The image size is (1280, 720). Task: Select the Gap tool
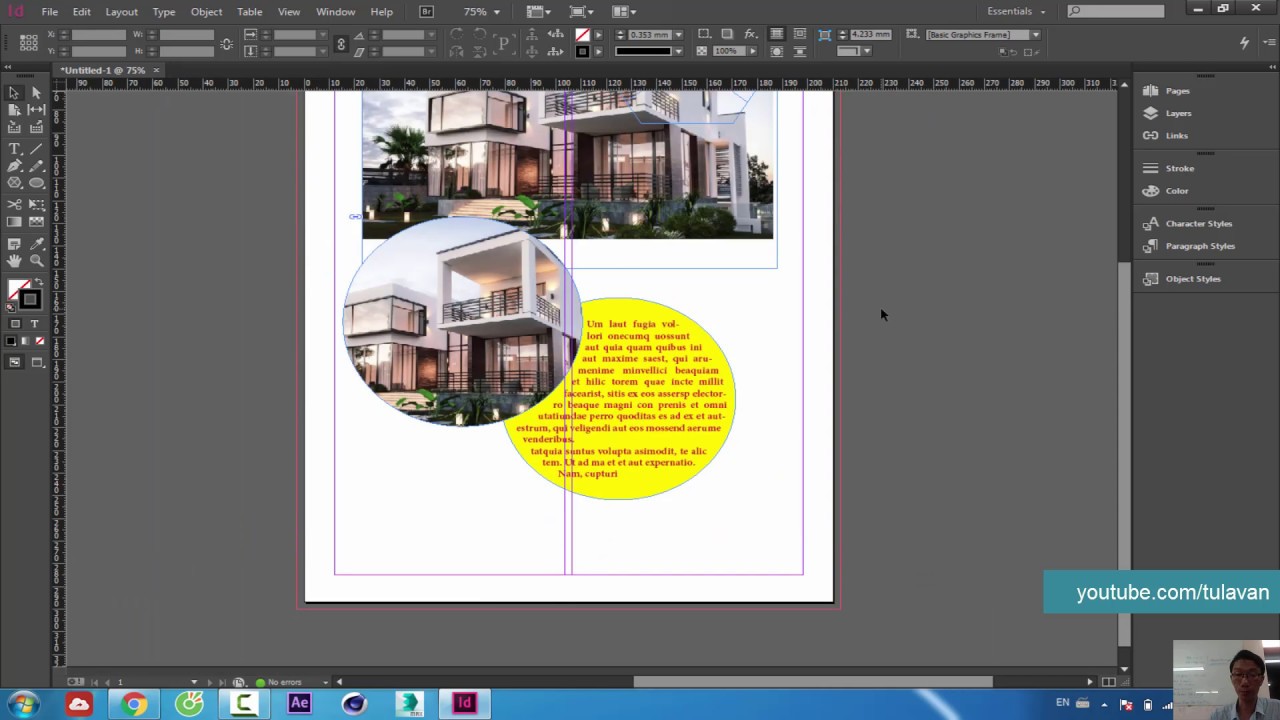coord(36,109)
